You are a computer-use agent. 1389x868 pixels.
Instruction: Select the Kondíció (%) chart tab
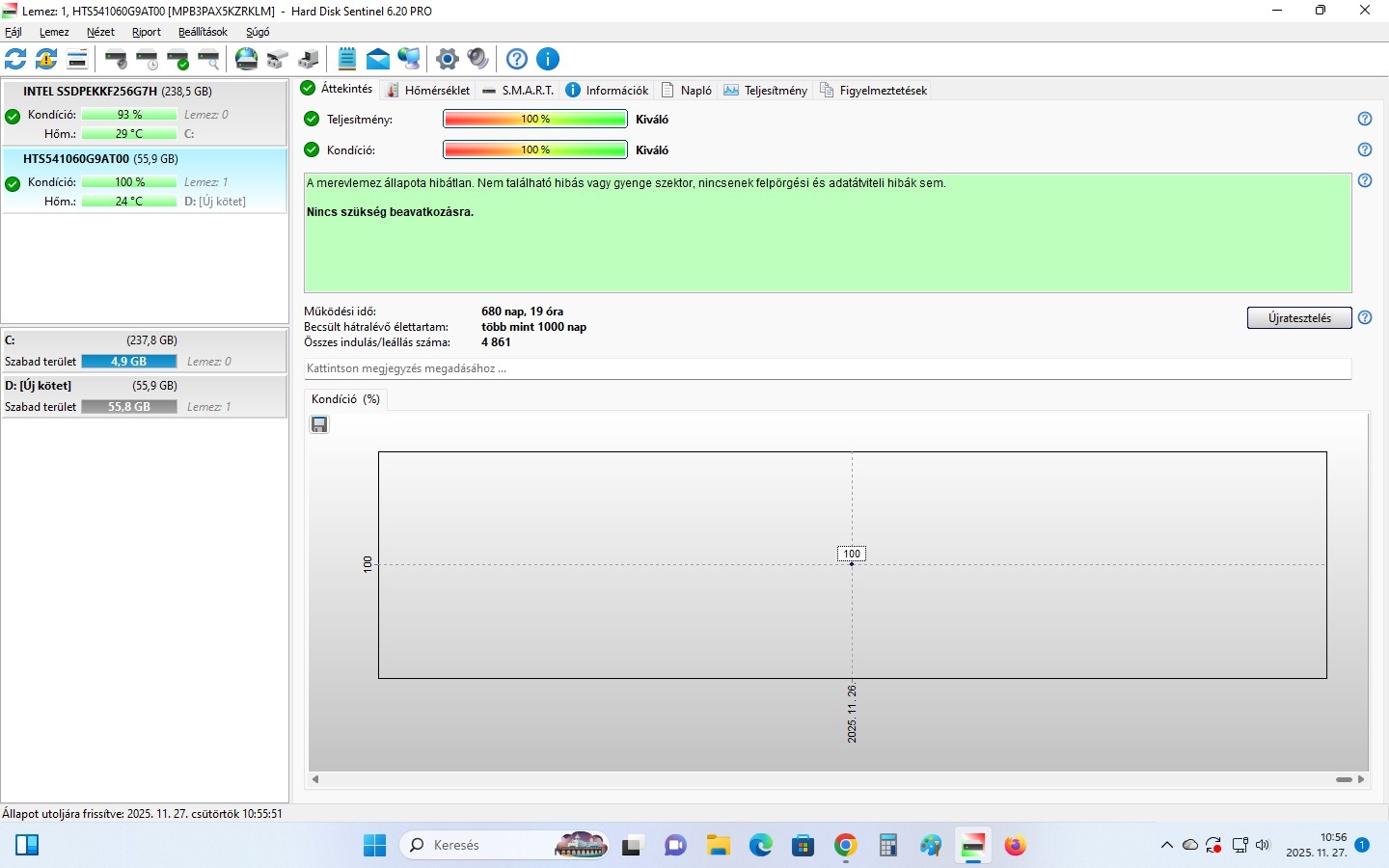(345, 398)
